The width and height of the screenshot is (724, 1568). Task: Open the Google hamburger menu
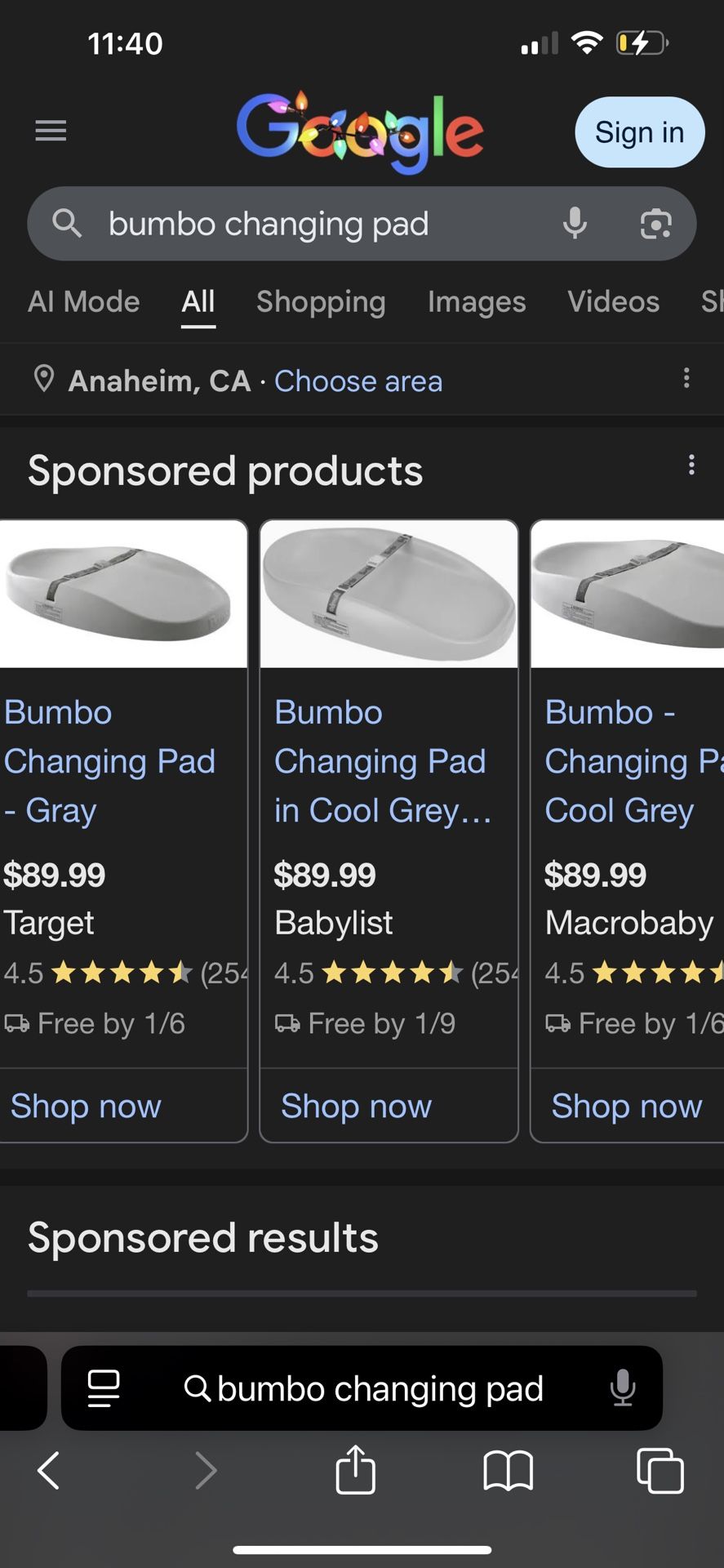click(51, 131)
